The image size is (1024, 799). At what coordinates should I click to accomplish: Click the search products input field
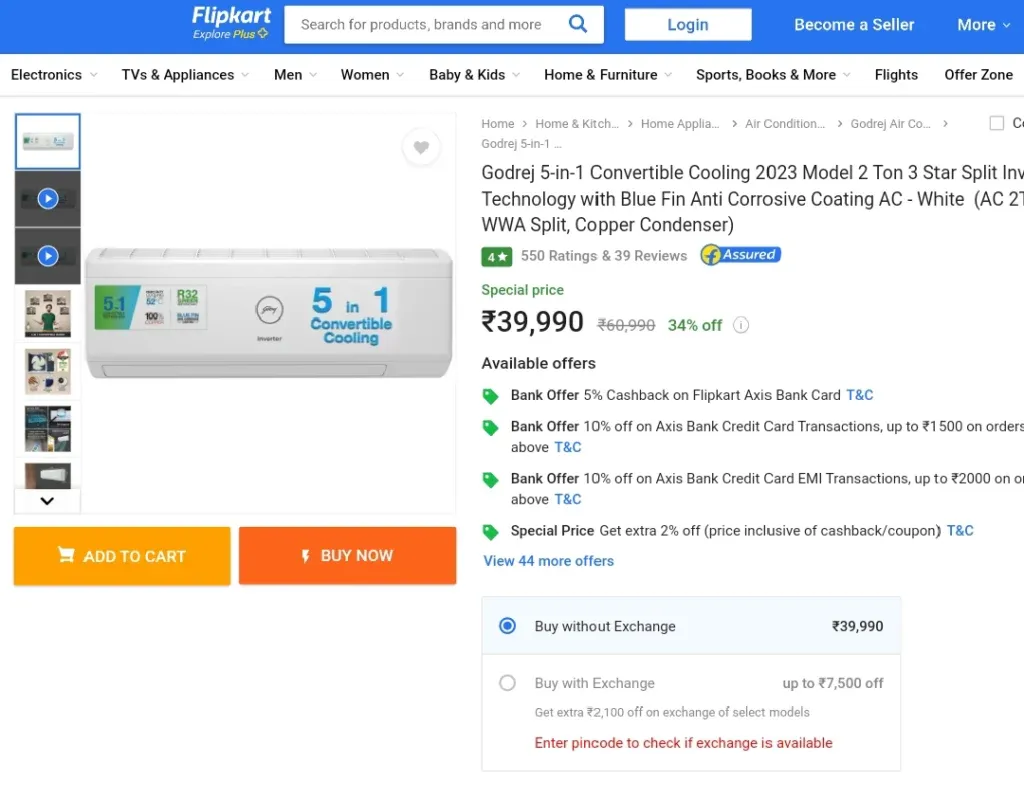pyautogui.click(x=424, y=25)
